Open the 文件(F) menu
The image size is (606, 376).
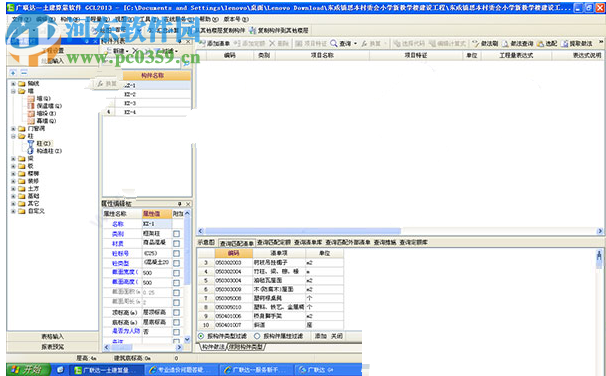(20, 19)
